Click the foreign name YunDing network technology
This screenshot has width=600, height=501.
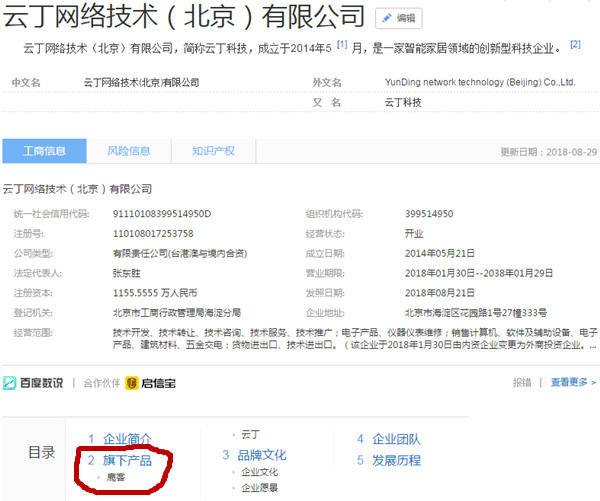coord(480,82)
